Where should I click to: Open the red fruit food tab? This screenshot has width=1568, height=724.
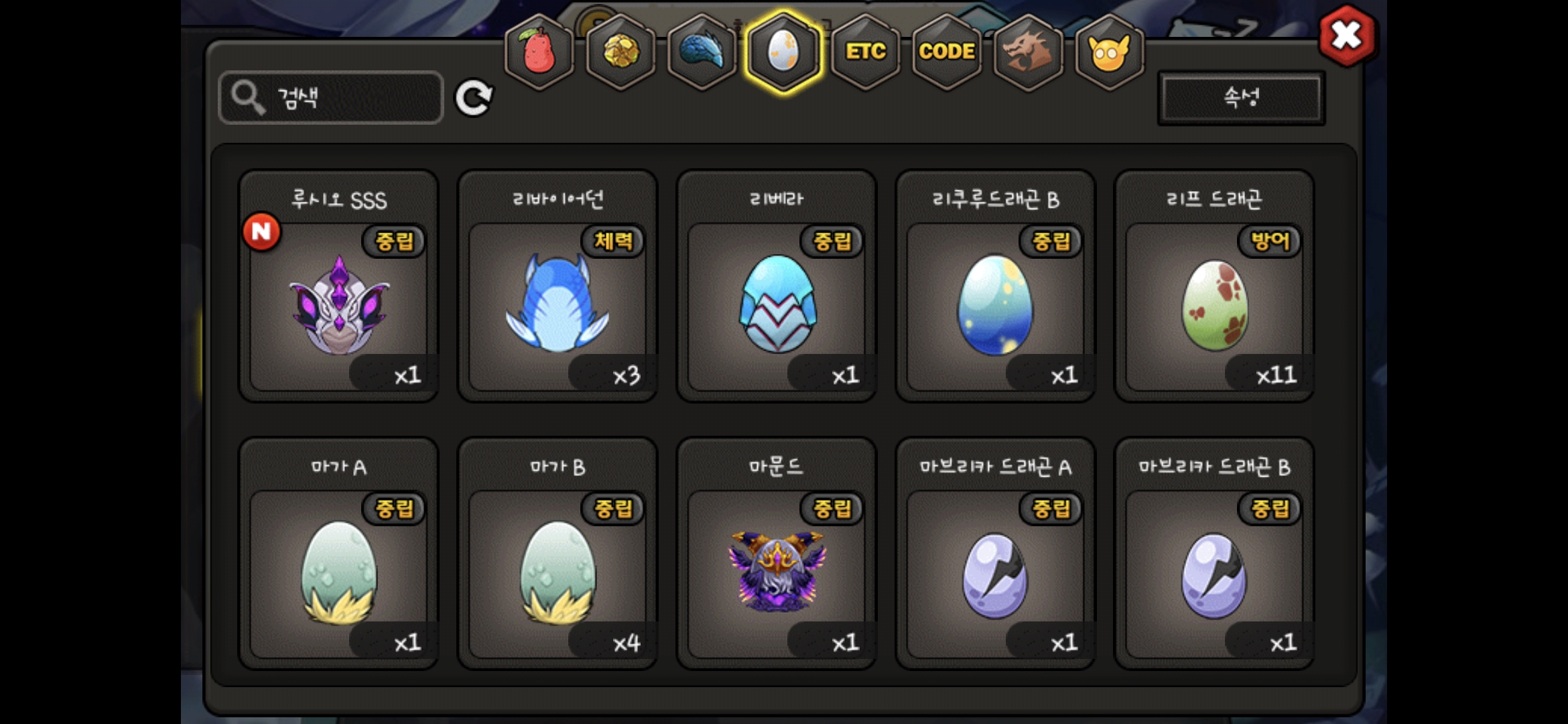(x=539, y=52)
